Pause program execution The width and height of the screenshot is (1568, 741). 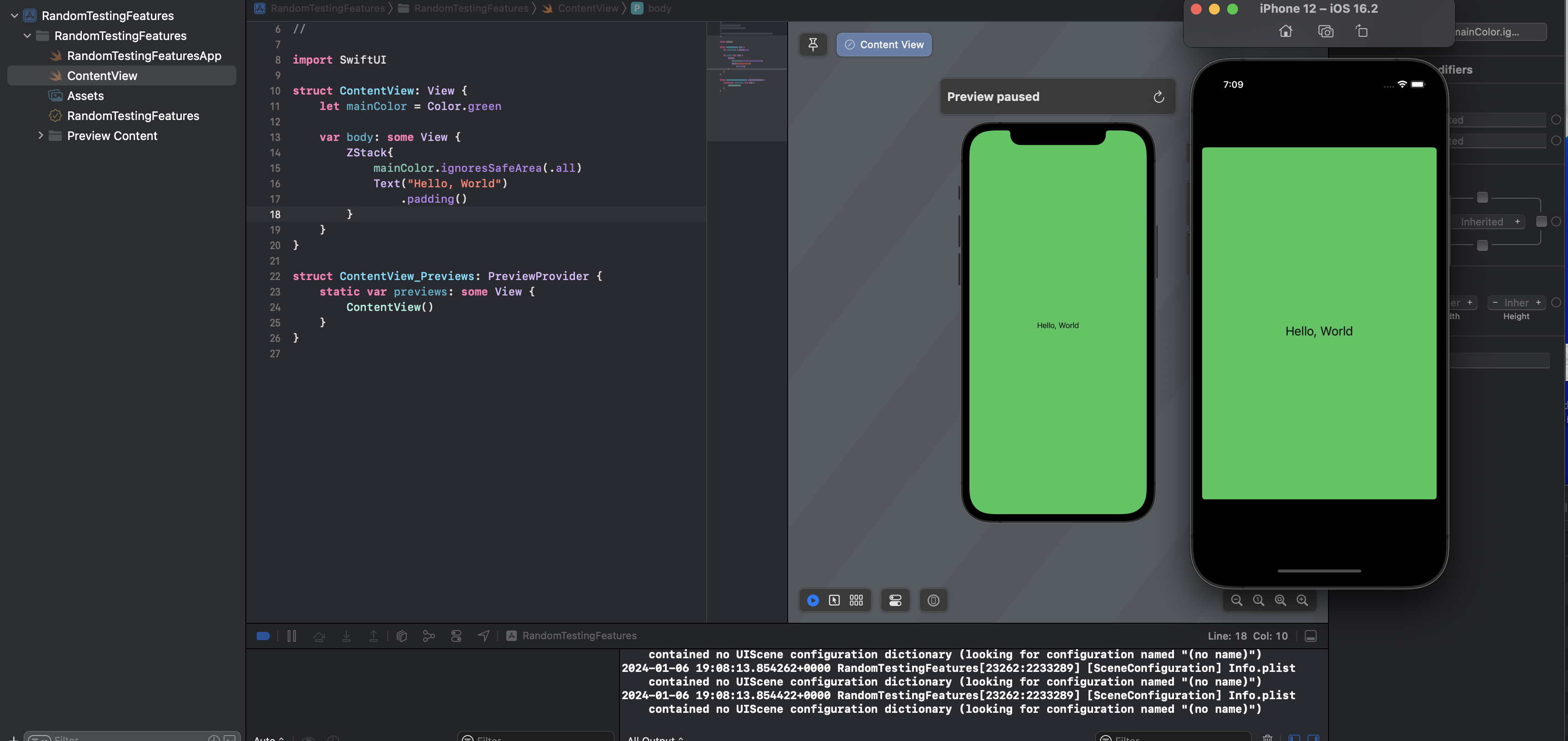coord(292,636)
